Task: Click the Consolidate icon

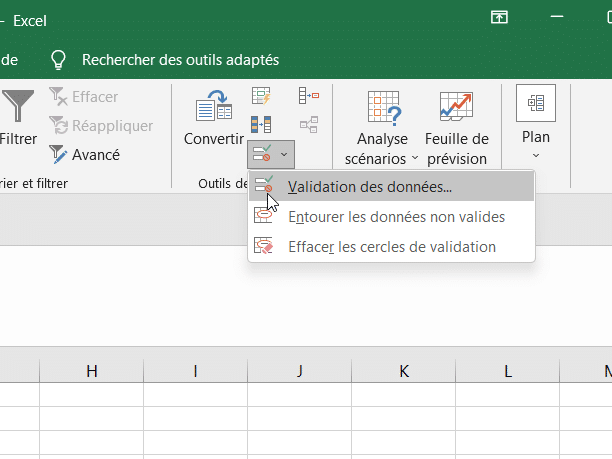Action: click(309, 96)
